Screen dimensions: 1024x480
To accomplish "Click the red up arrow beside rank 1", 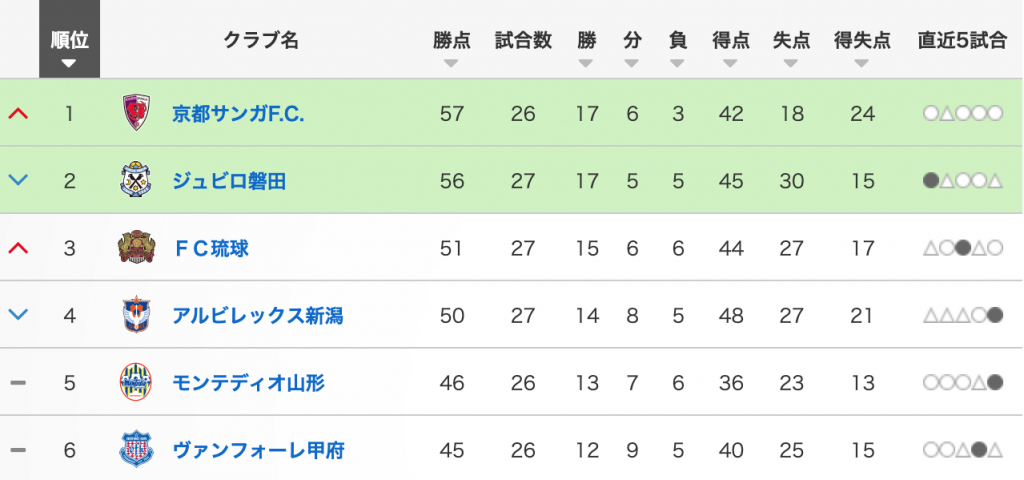I will coord(18,113).
